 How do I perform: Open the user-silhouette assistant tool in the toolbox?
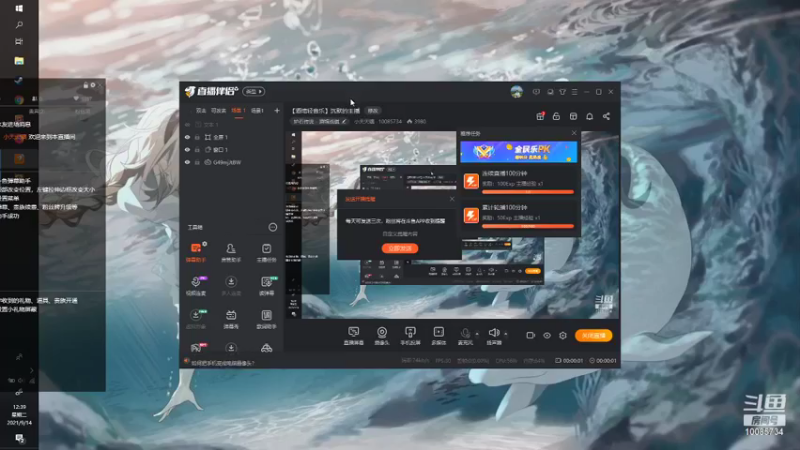point(231,252)
